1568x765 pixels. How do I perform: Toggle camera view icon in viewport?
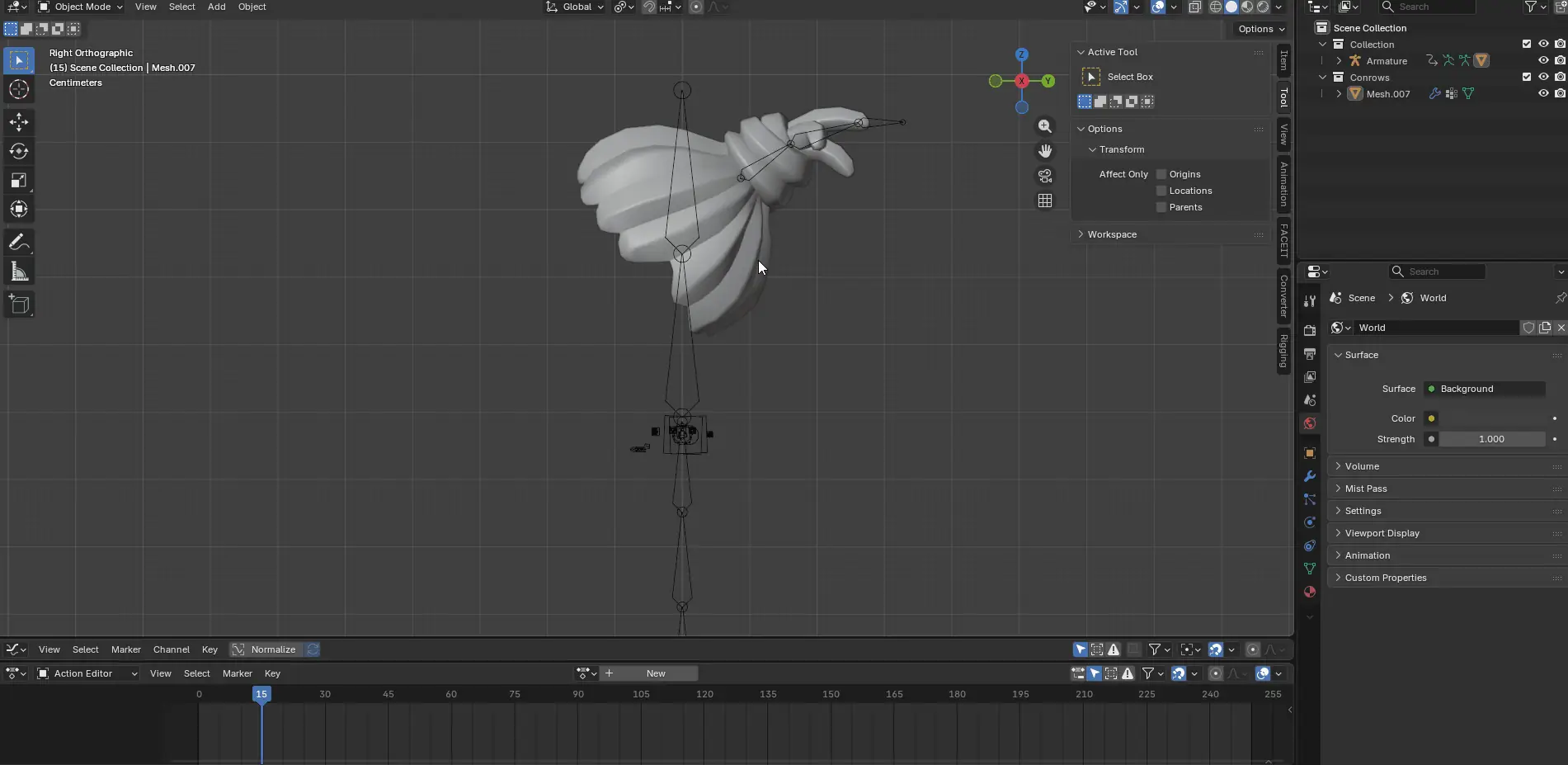point(1045,176)
